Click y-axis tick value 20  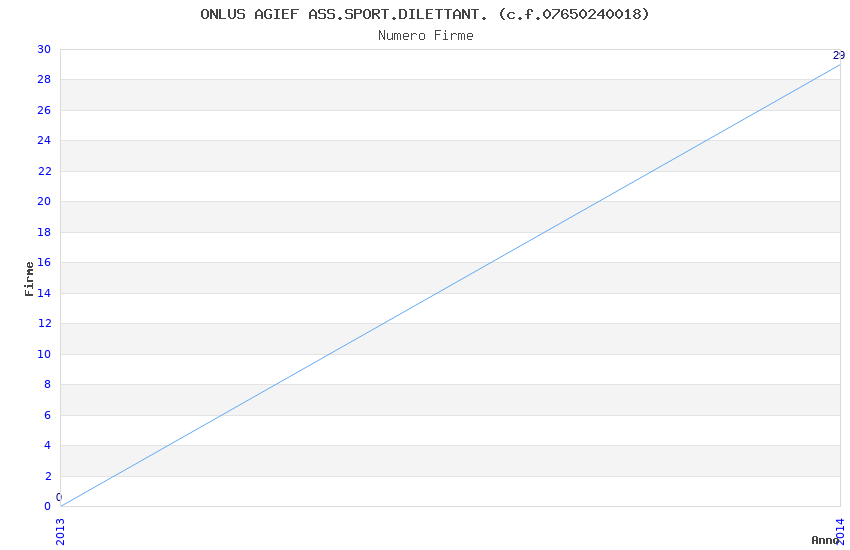(x=44, y=202)
